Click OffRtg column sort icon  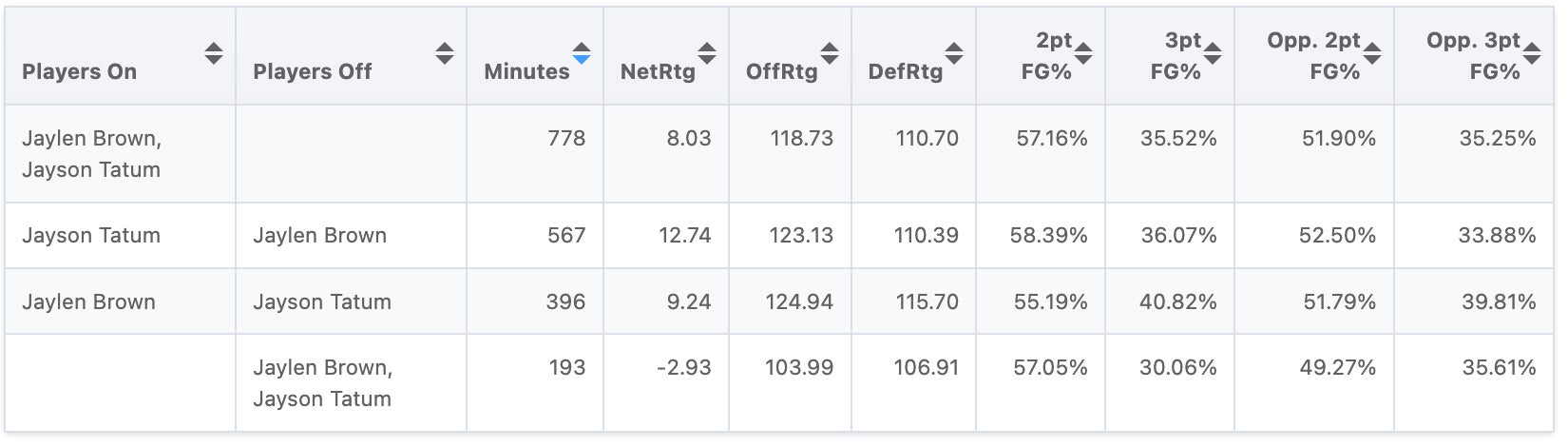pos(830,53)
